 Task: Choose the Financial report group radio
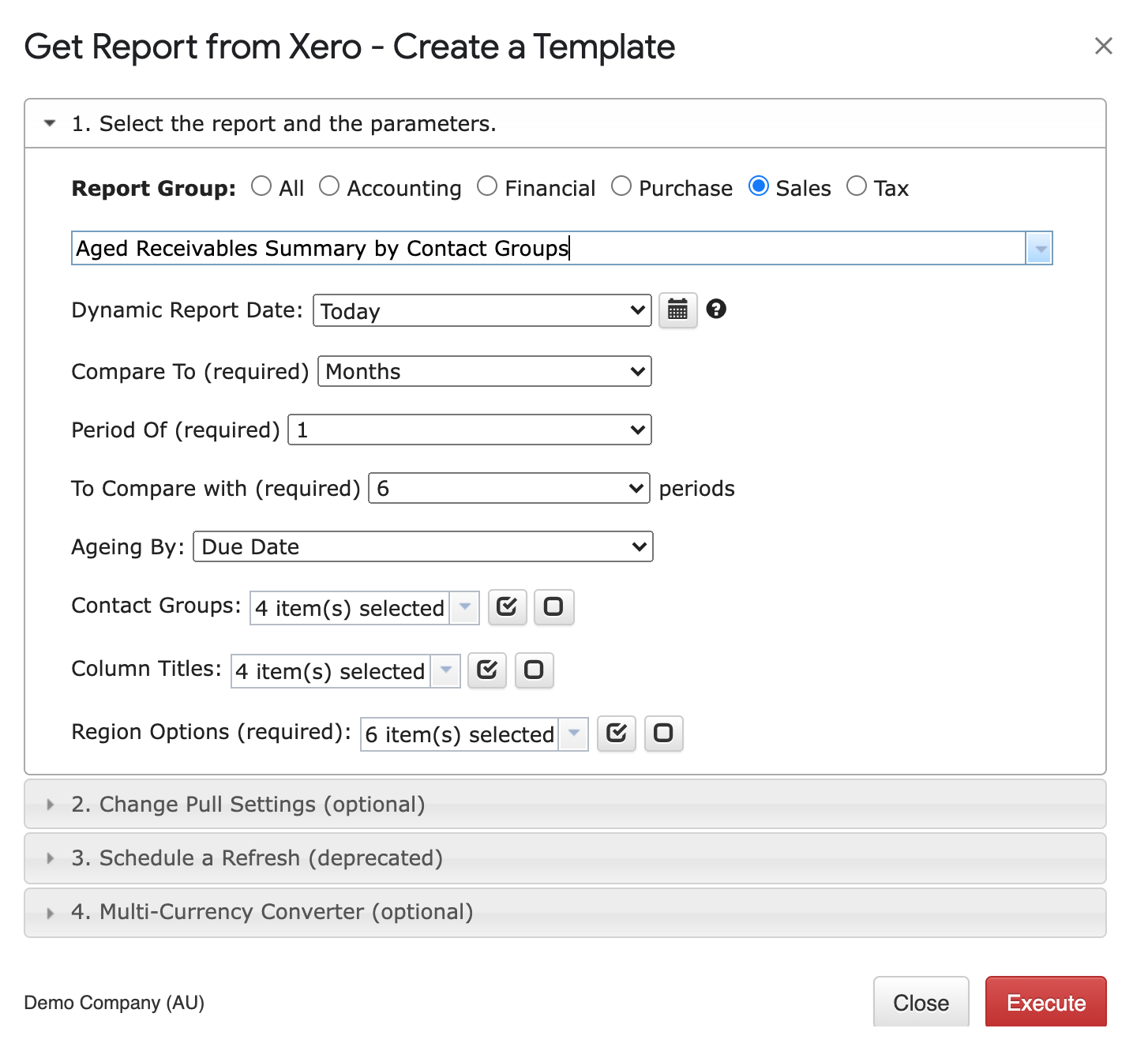(x=487, y=186)
